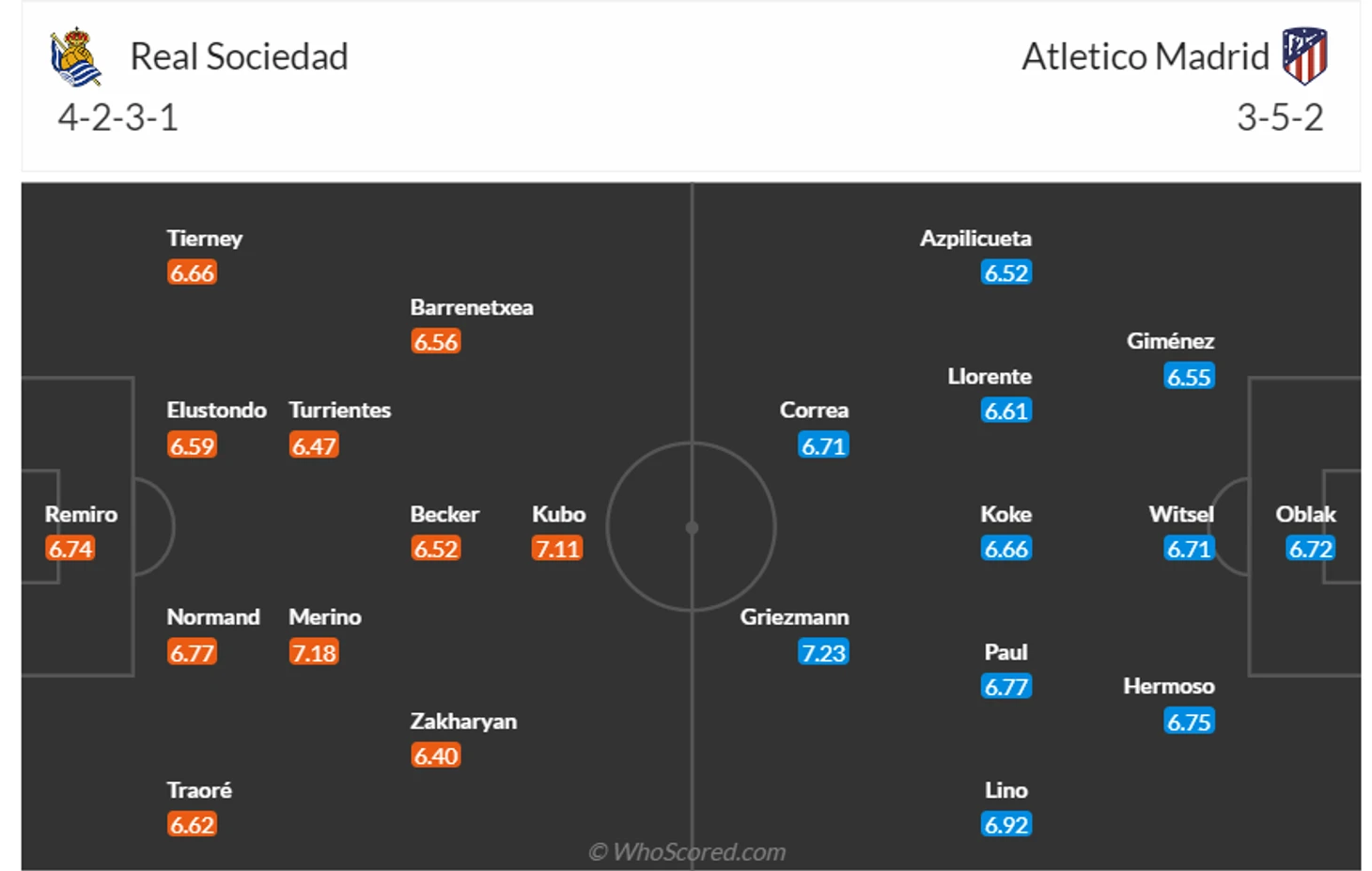Viewport: 1372px width, 871px height.
Task: Click the WhoScored.com watermark
Action: point(687,852)
